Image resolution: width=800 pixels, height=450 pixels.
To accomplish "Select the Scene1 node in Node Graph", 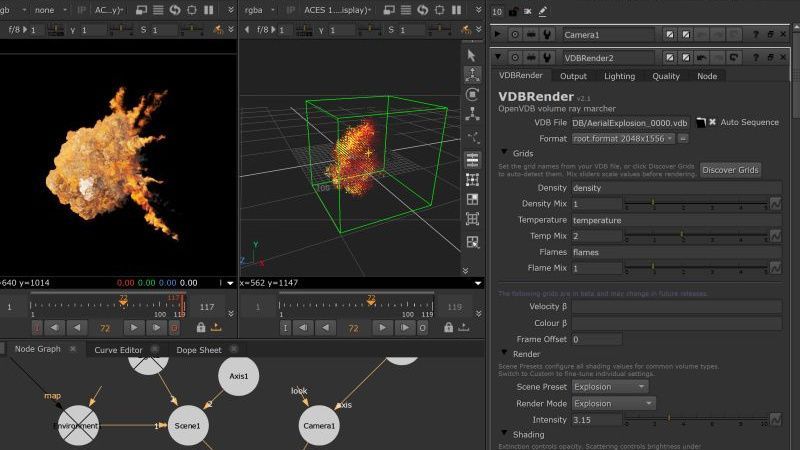I will [188, 426].
